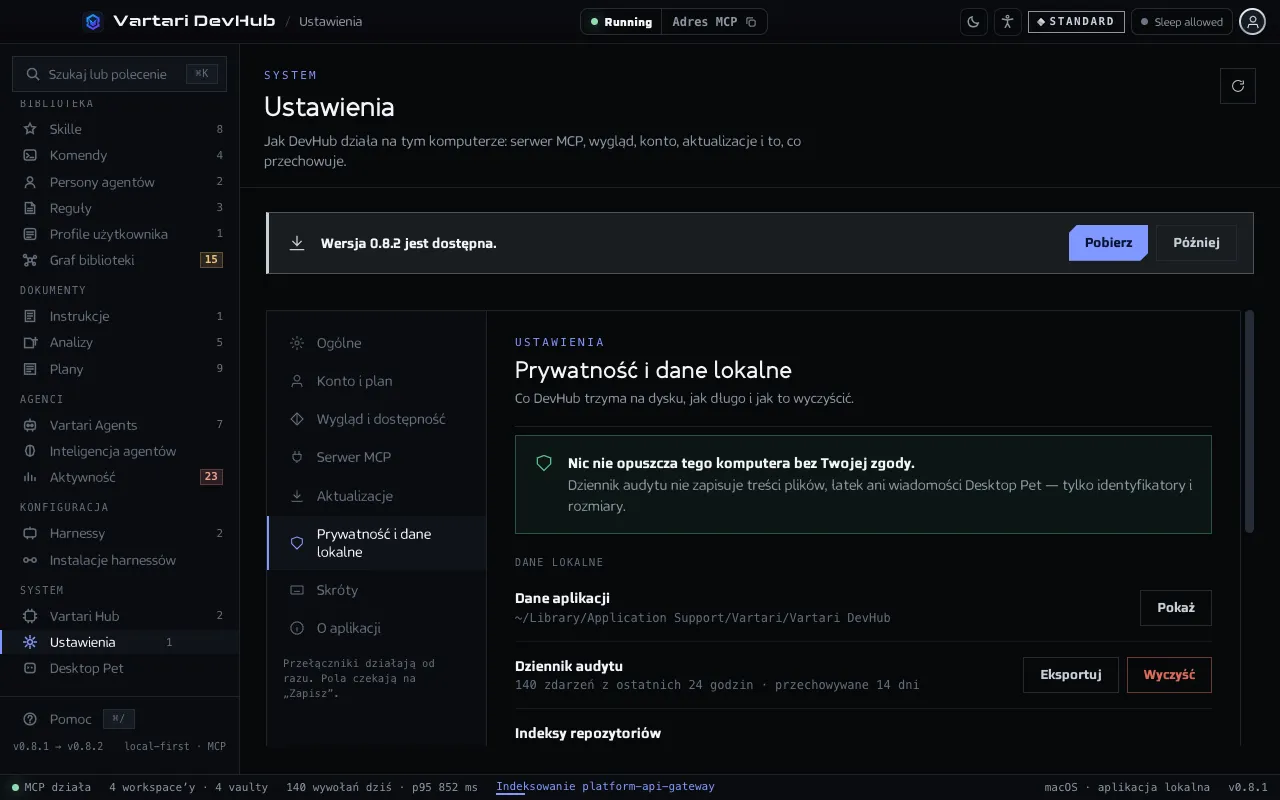Select Reguły in the sidebar
The image size is (1280, 800).
[x=120, y=208]
